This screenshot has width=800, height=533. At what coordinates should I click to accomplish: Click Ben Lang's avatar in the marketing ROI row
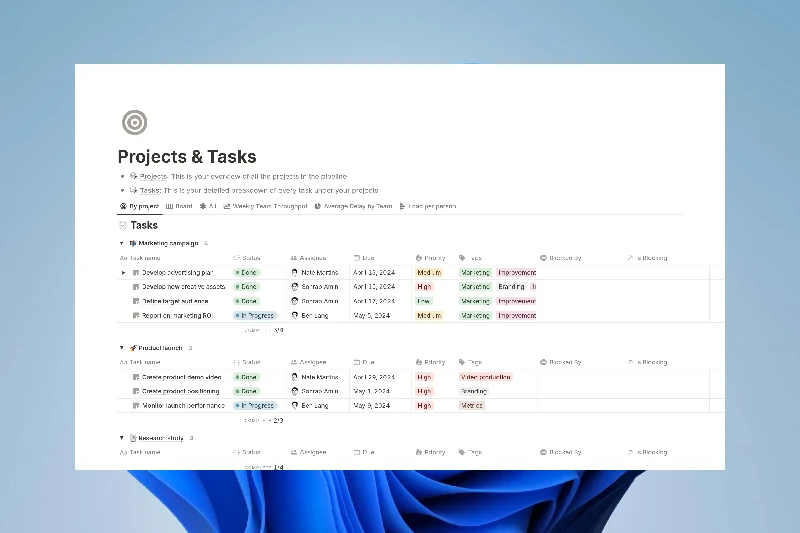[x=295, y=315]
